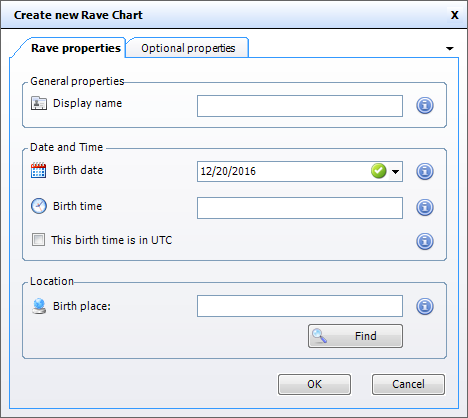Select the Rave properties tab

pos(76,48)
